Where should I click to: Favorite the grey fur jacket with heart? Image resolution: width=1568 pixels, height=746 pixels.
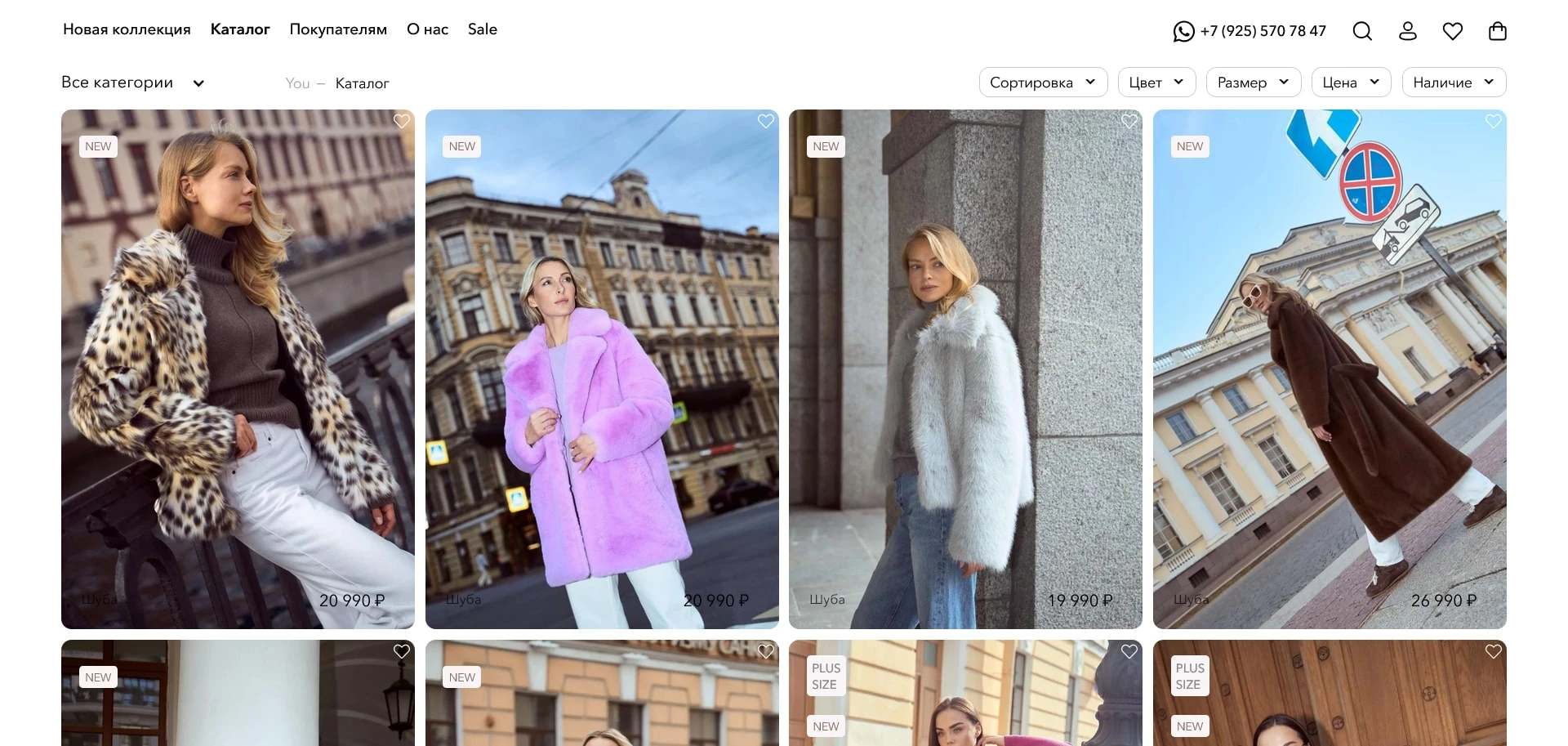(1129, 122)
